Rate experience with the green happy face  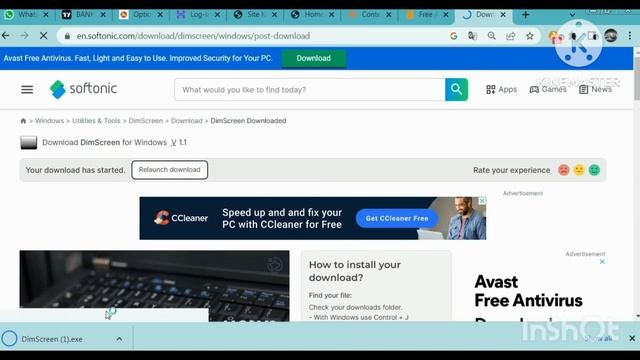(x=594, y=170)
